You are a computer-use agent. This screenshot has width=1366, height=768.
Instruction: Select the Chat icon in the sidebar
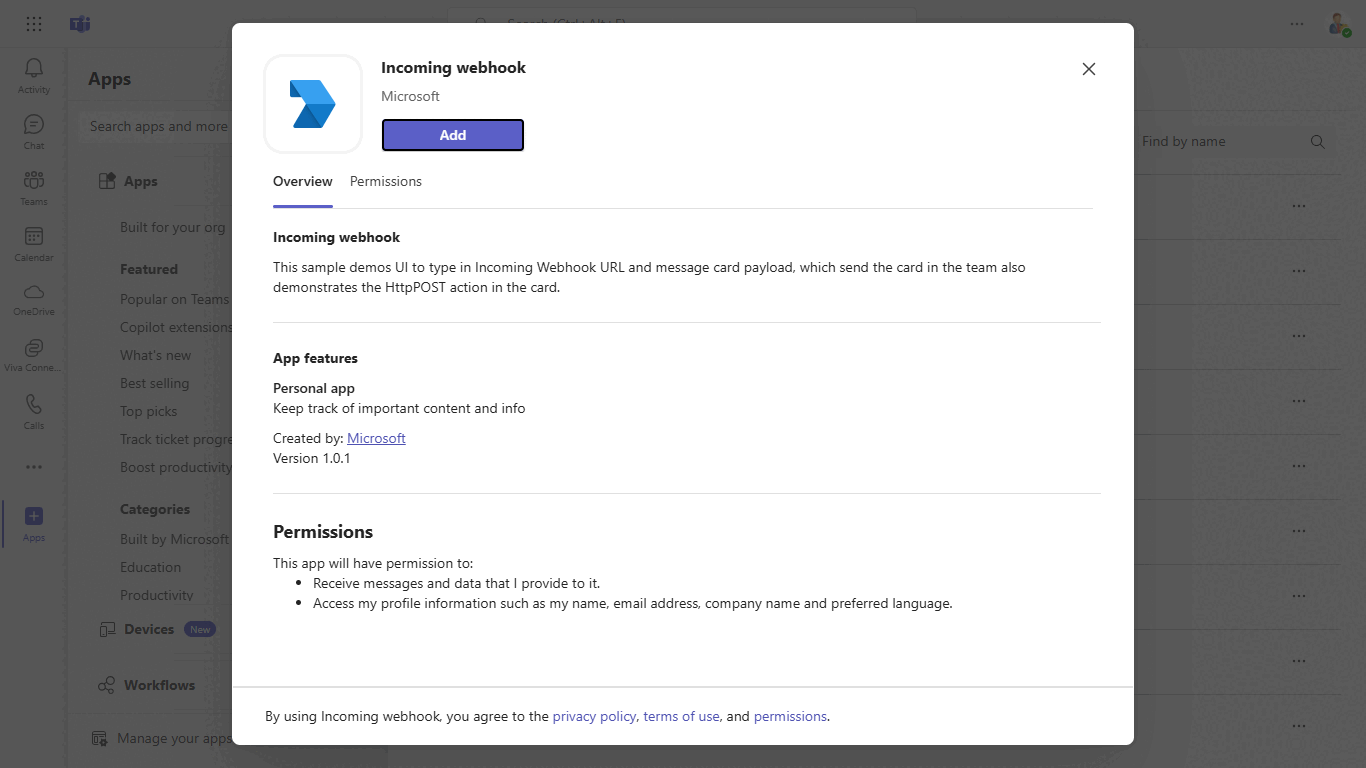[x=33, y=131]
